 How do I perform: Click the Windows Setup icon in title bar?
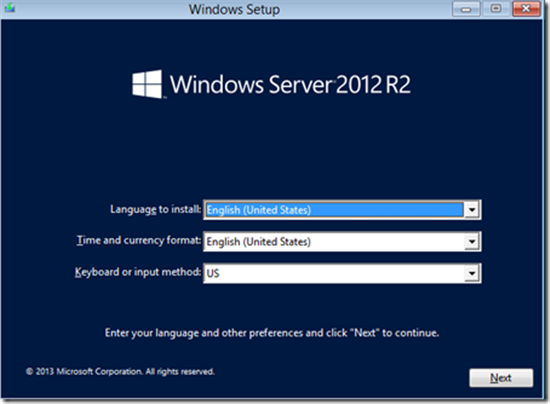tap(9, 8)
